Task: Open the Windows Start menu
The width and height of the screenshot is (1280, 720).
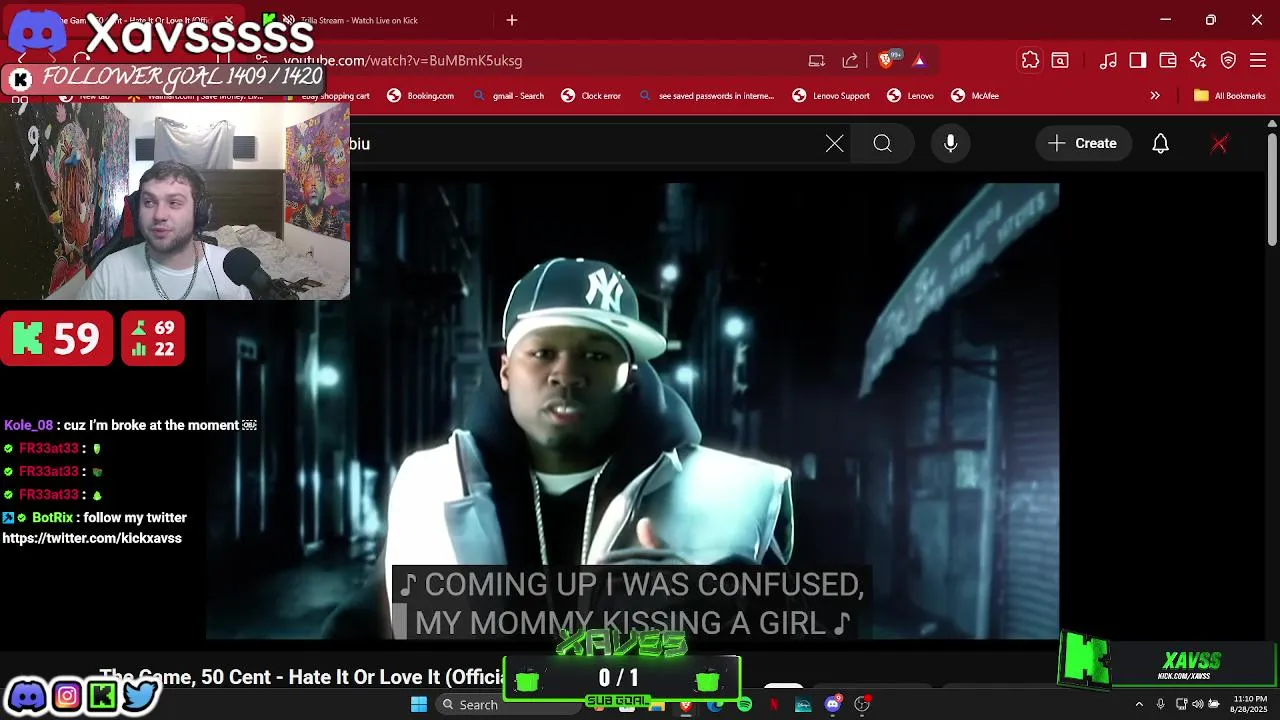Action: point(419,705)
